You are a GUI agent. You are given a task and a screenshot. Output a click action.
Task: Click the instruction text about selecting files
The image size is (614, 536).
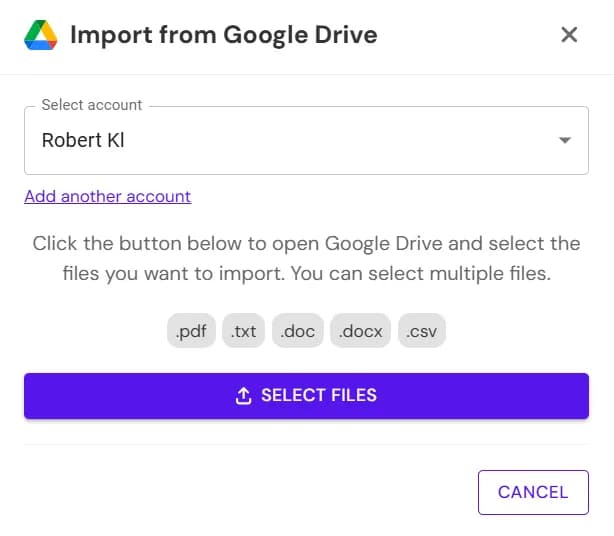point(307,258)
